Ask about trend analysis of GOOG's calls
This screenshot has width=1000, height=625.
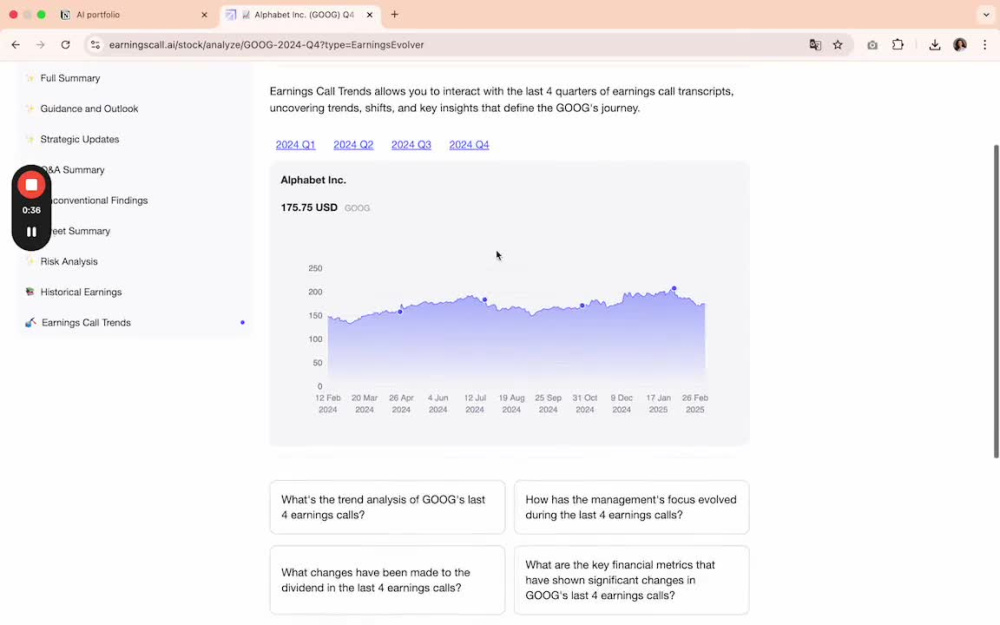[387, 507]
